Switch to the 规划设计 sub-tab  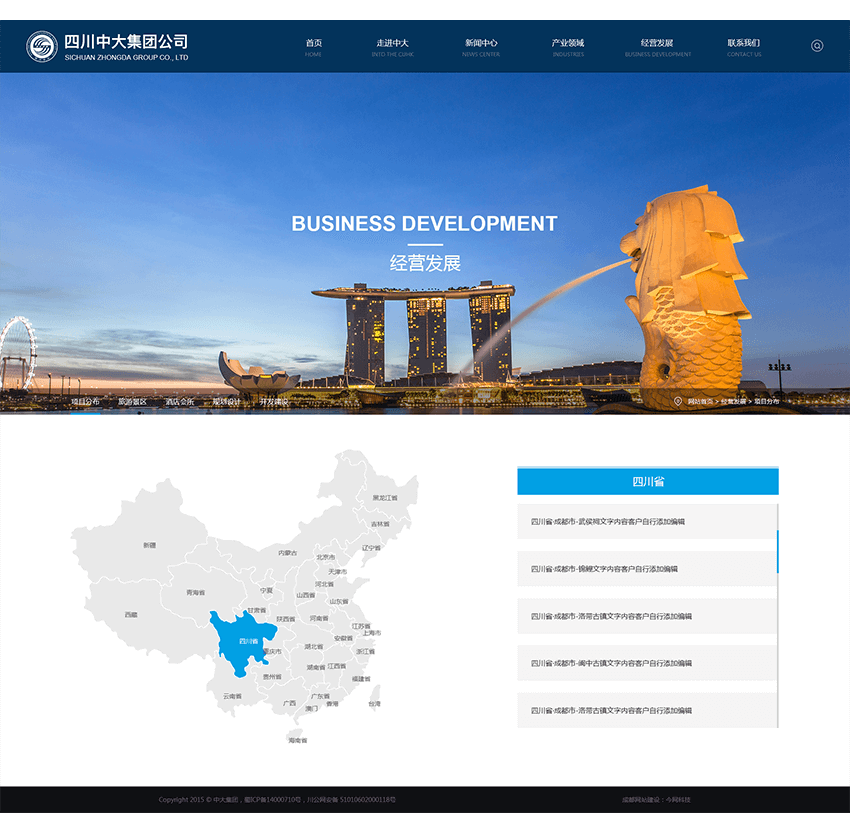pyautogui.click(x=226, y=402)
